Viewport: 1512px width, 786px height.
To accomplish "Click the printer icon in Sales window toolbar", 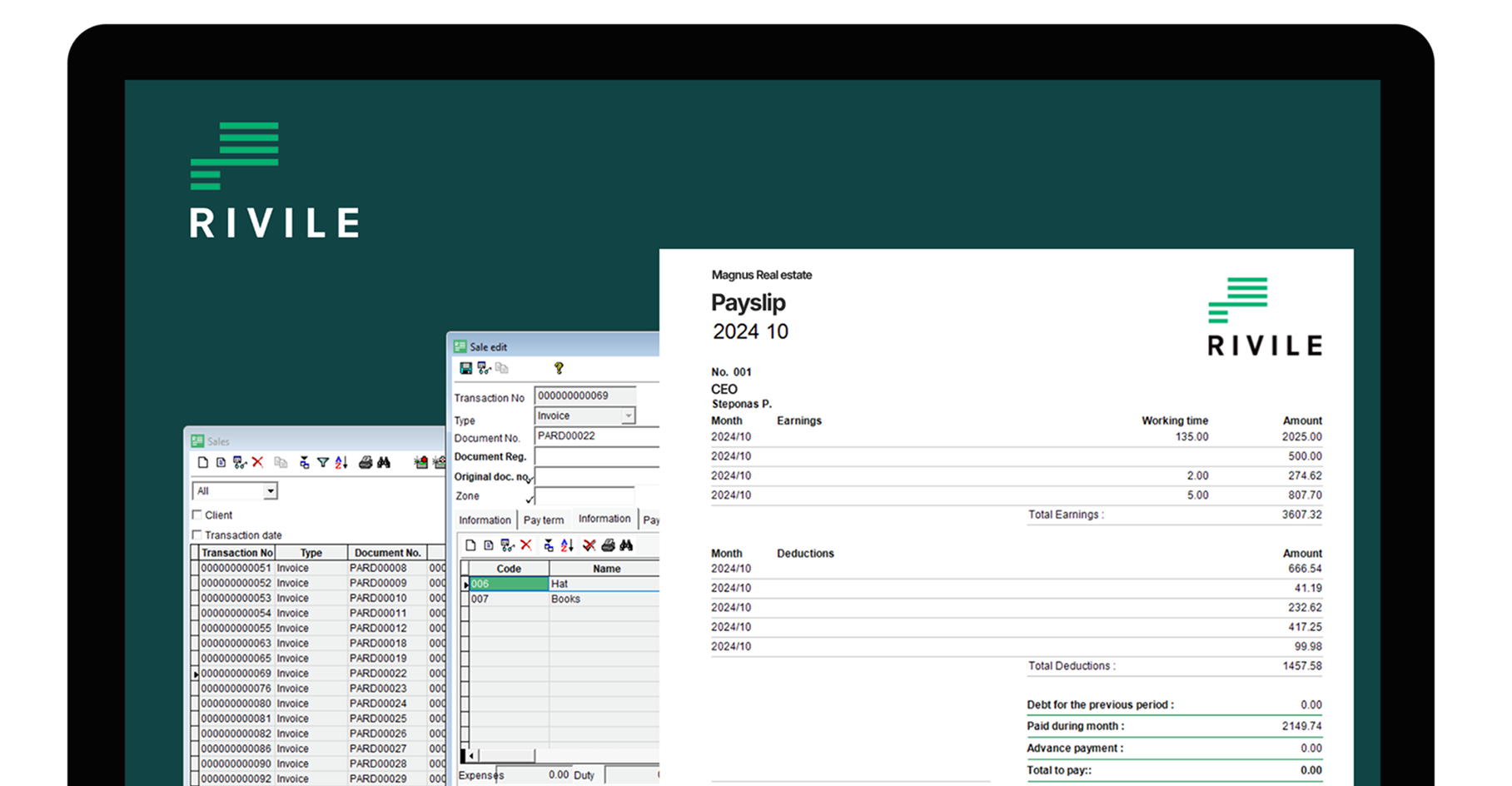I will [365, 462].
